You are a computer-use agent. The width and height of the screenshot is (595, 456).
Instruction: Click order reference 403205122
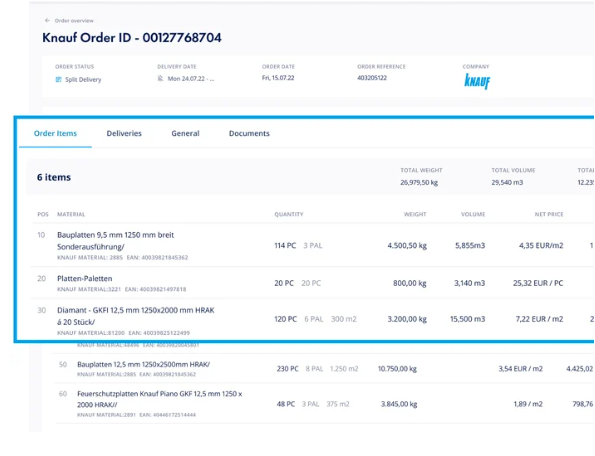click(372, 78)
